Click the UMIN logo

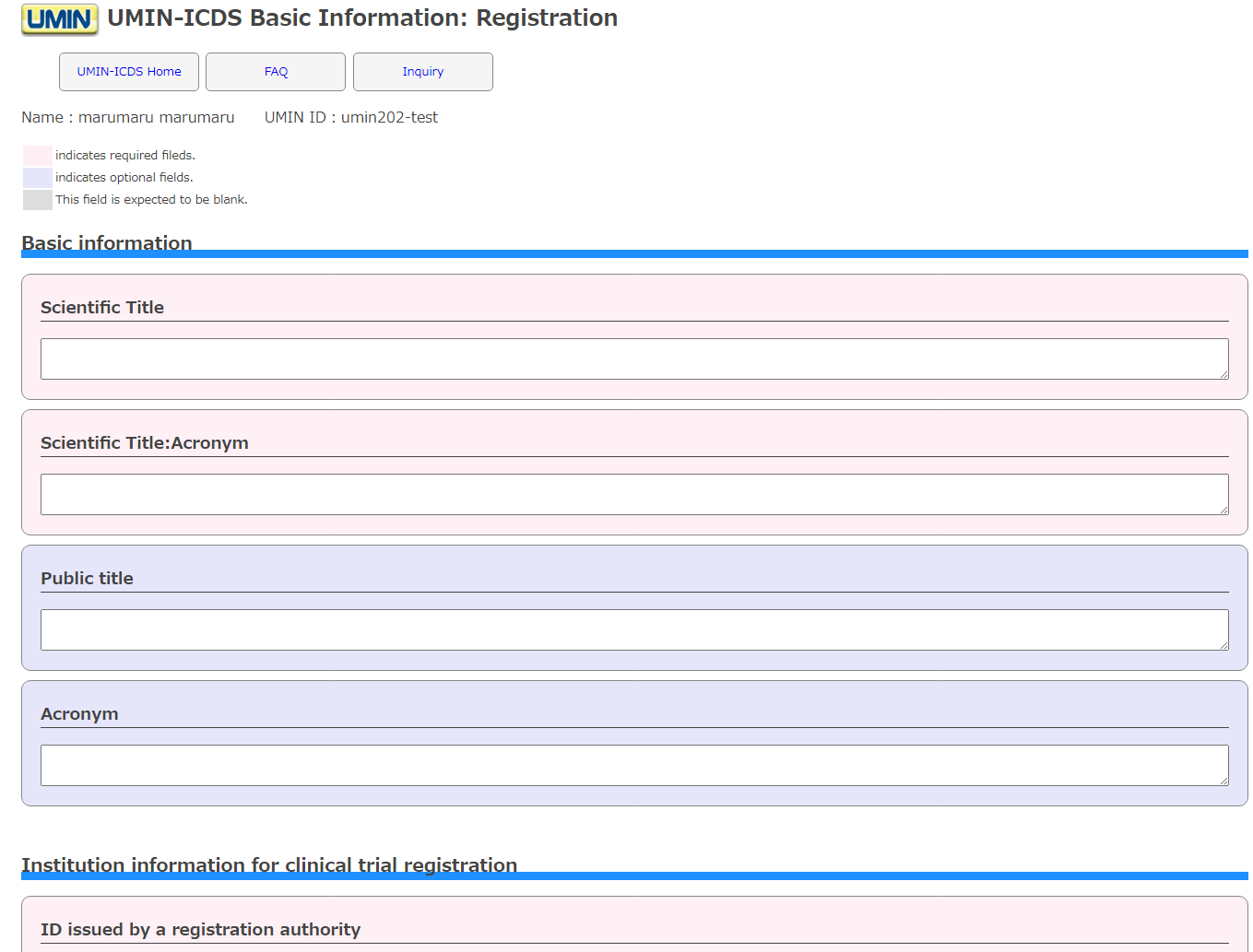59,19
